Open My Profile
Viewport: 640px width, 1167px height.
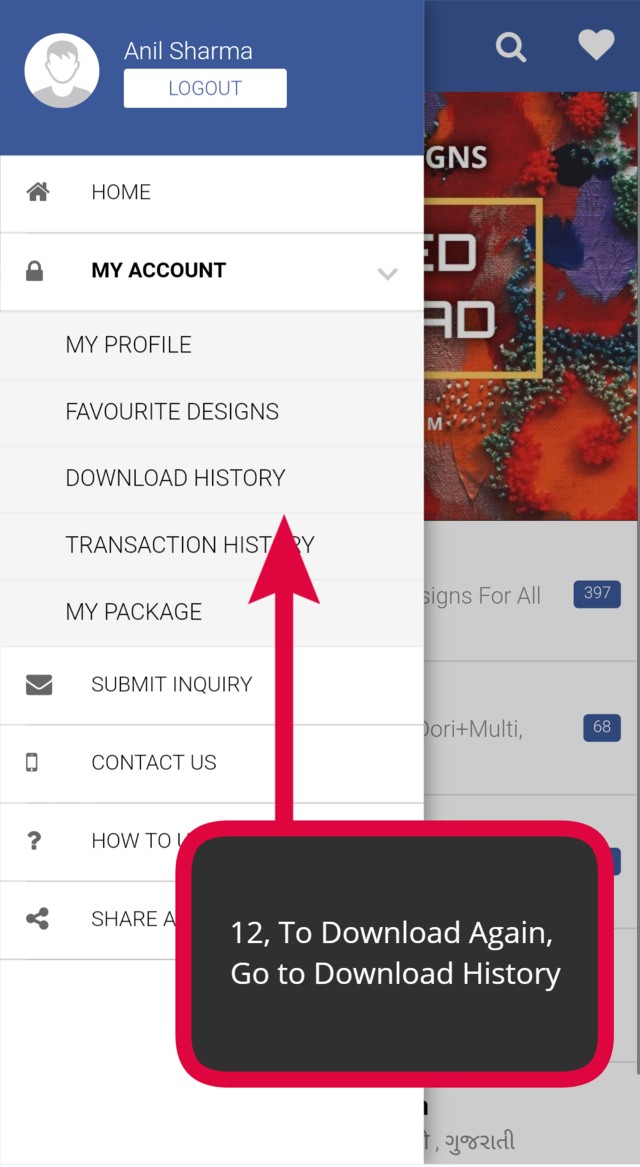pos(212,345)
